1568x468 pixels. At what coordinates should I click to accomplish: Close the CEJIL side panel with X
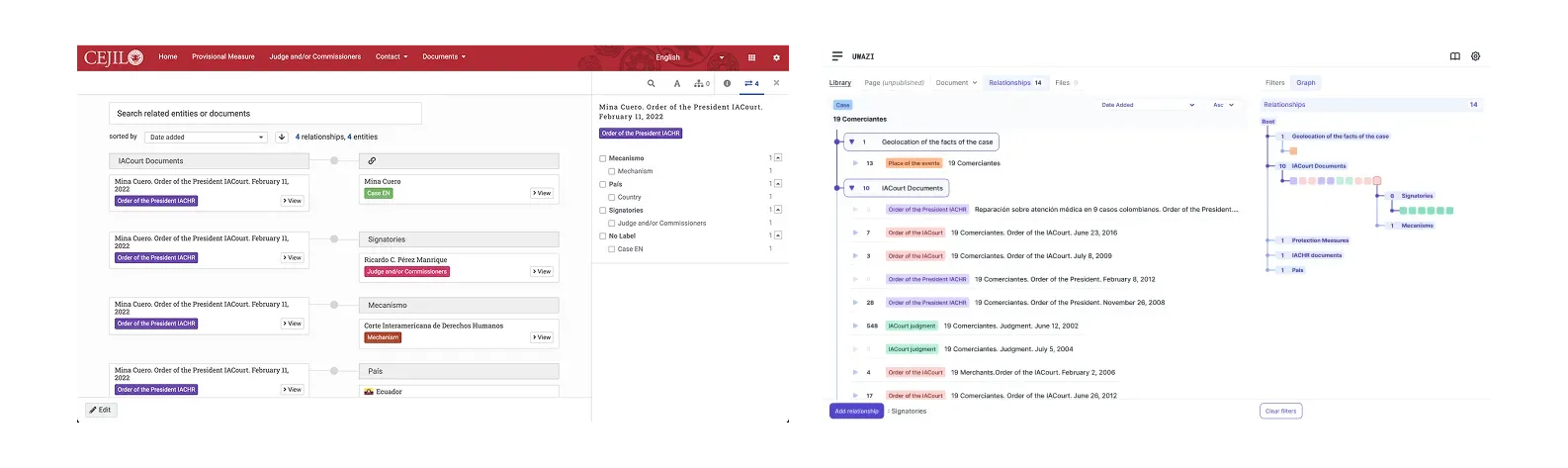click(x=776, y=83)
